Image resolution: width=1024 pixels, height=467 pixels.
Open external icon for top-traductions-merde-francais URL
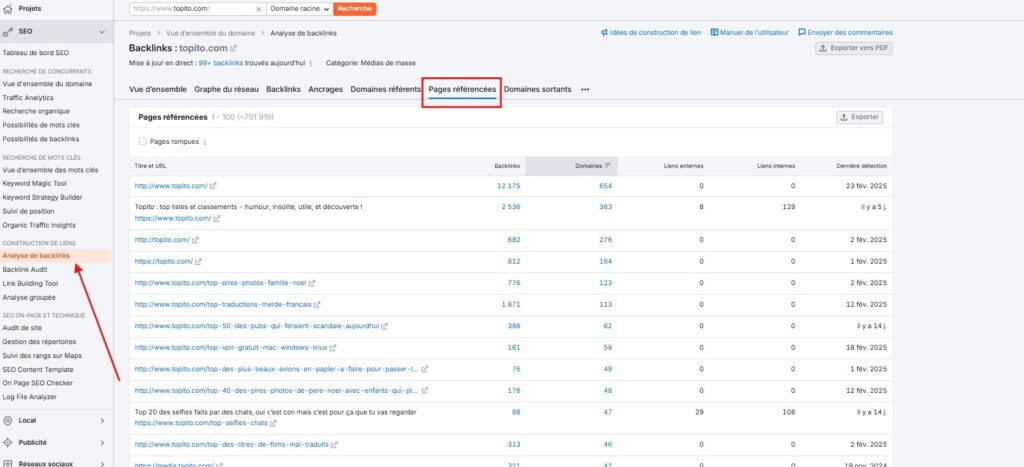tap(317, 305)
